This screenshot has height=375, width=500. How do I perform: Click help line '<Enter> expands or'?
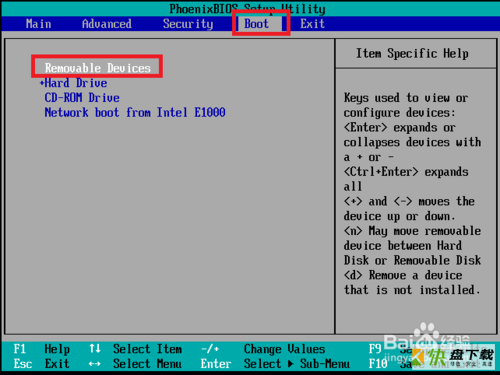[400, 127]
